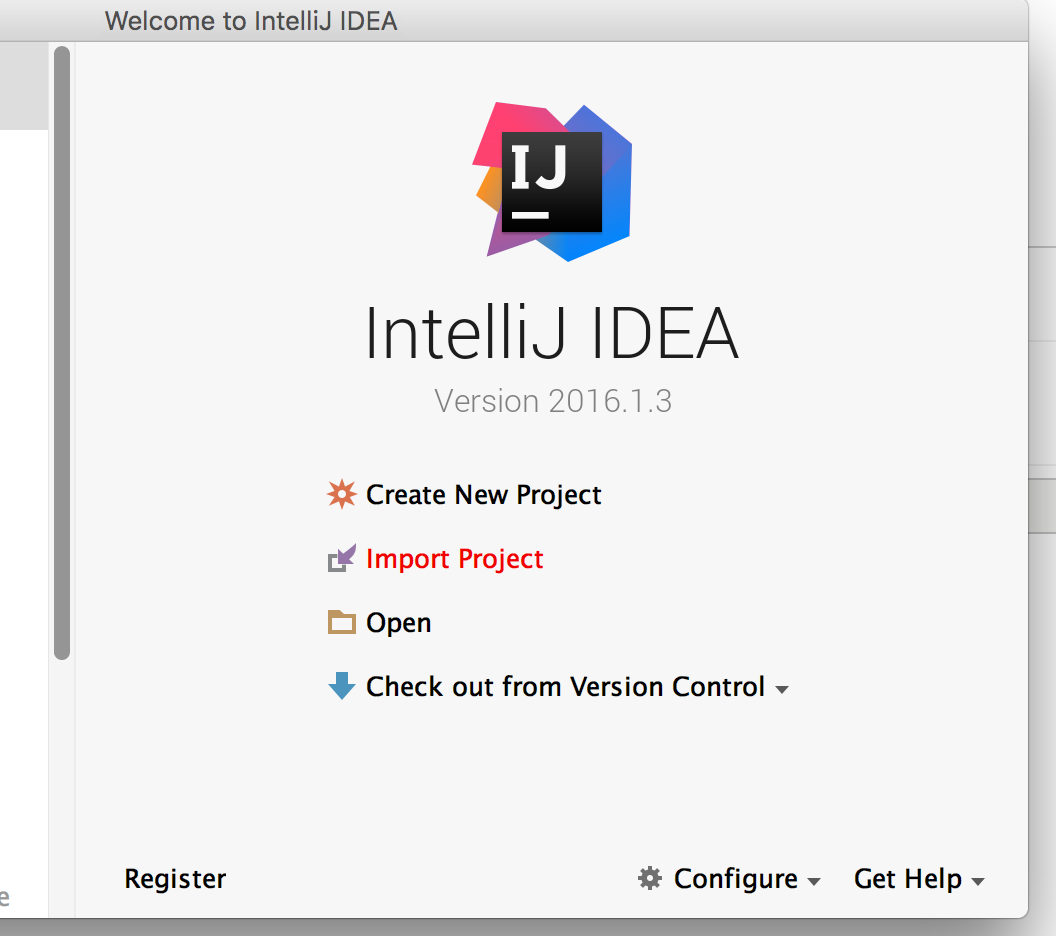Click the IJ IntelliJ IDEA logo

pyautogui.click(x=552, y=182)
